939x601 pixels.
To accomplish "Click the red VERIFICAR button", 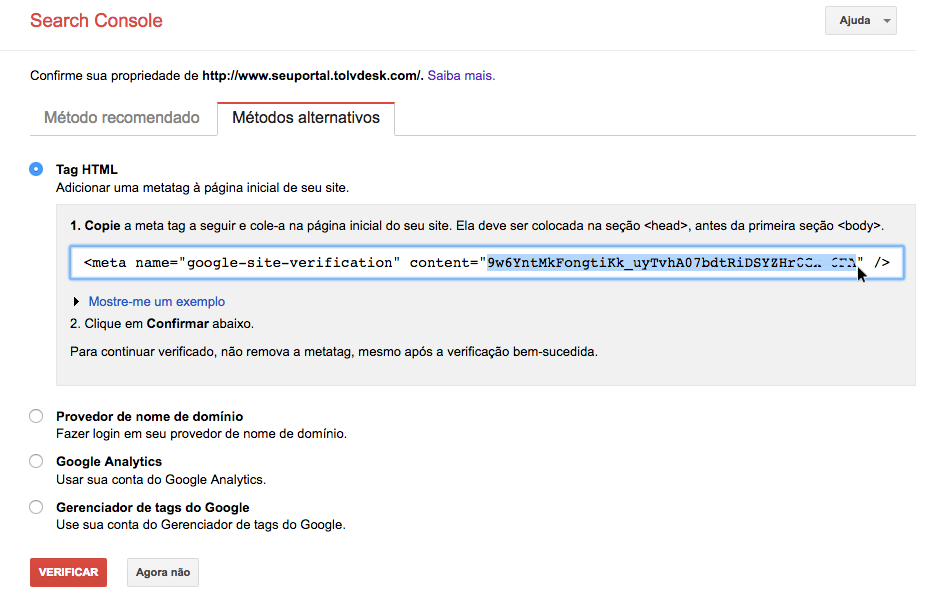I will click(68, 572).
